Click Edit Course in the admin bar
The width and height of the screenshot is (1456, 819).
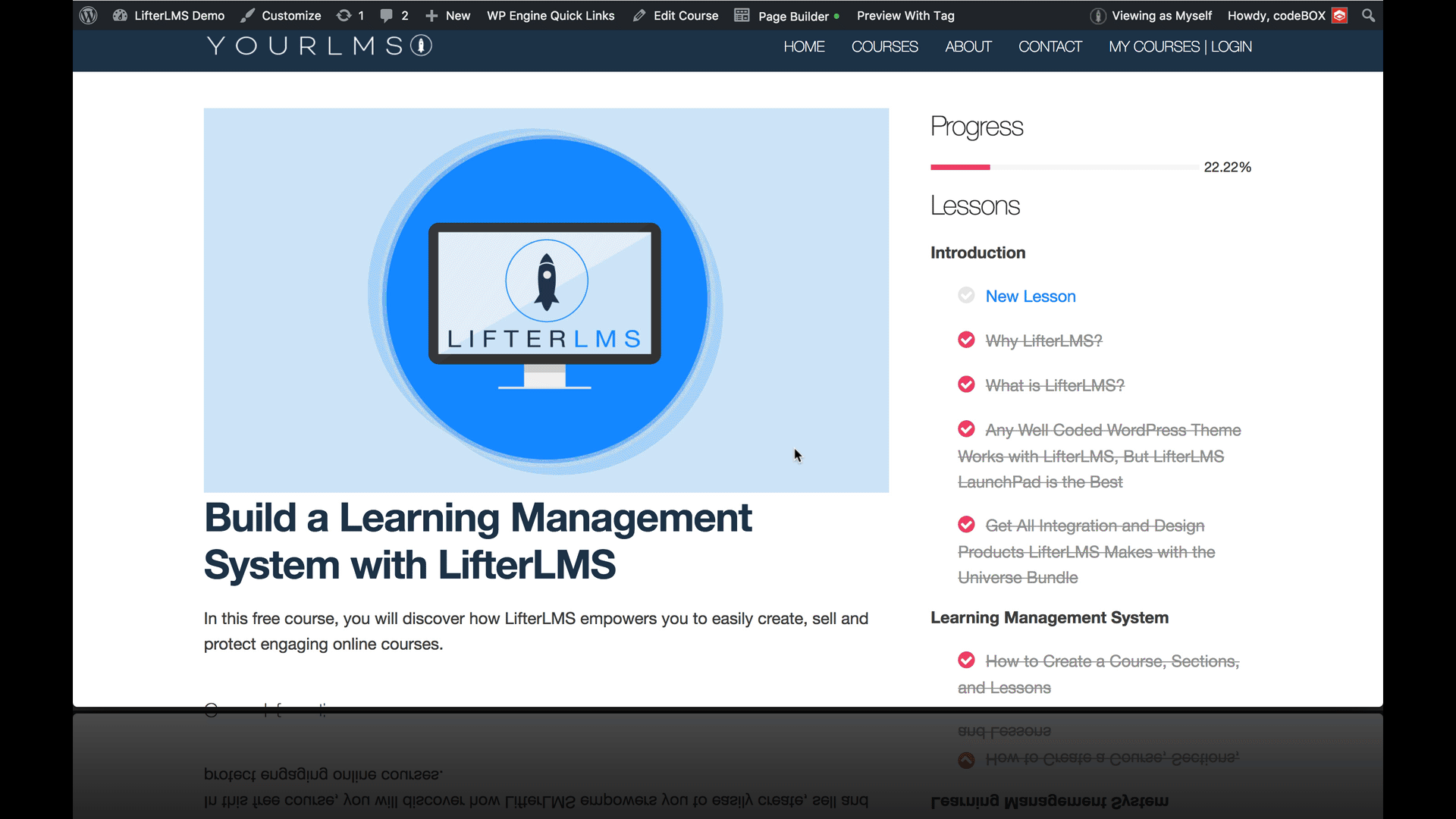(686, 15)
